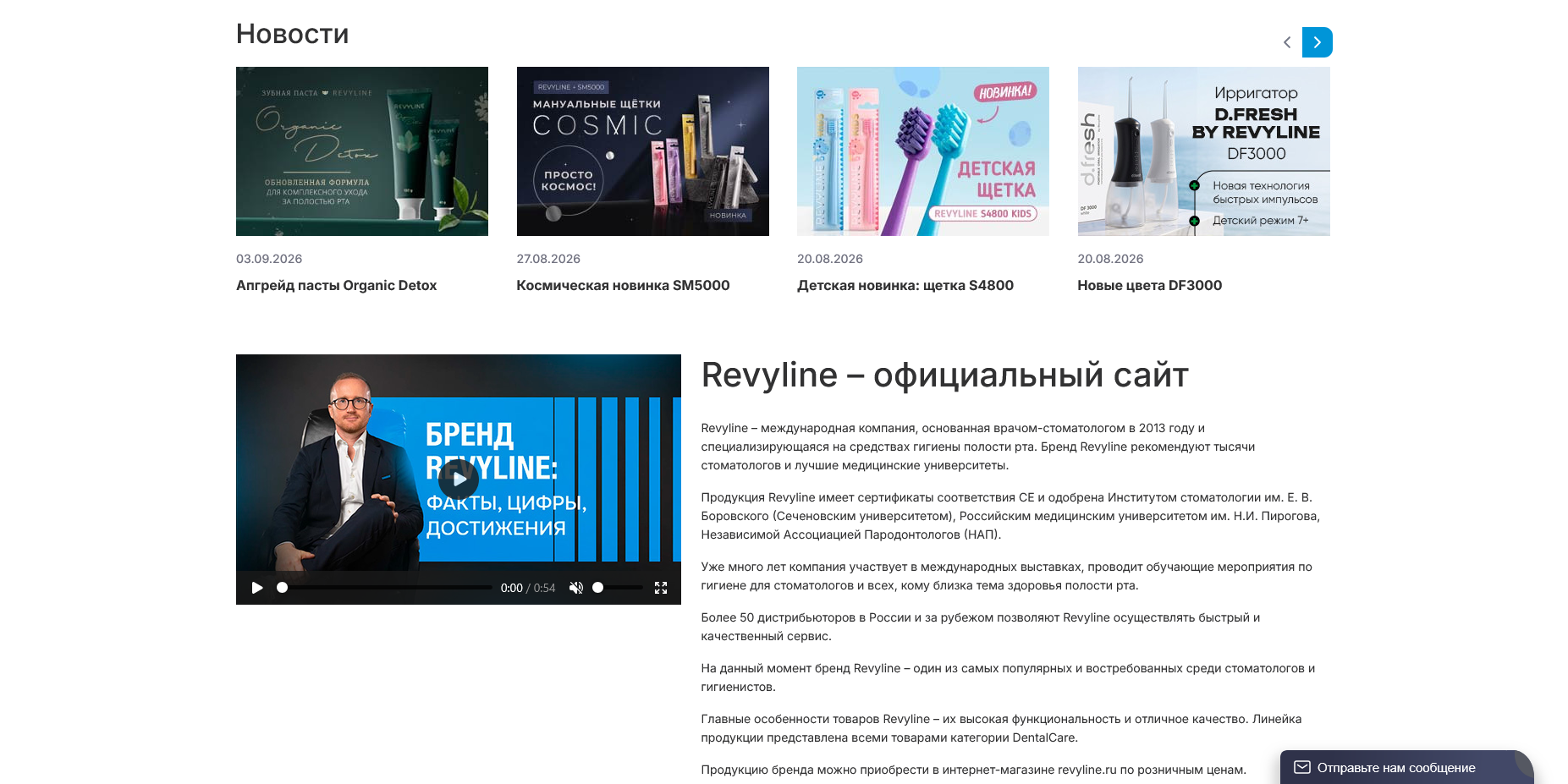
Task: Click date 27.08.2026 under Cosmic news
Action: [548, 259]
